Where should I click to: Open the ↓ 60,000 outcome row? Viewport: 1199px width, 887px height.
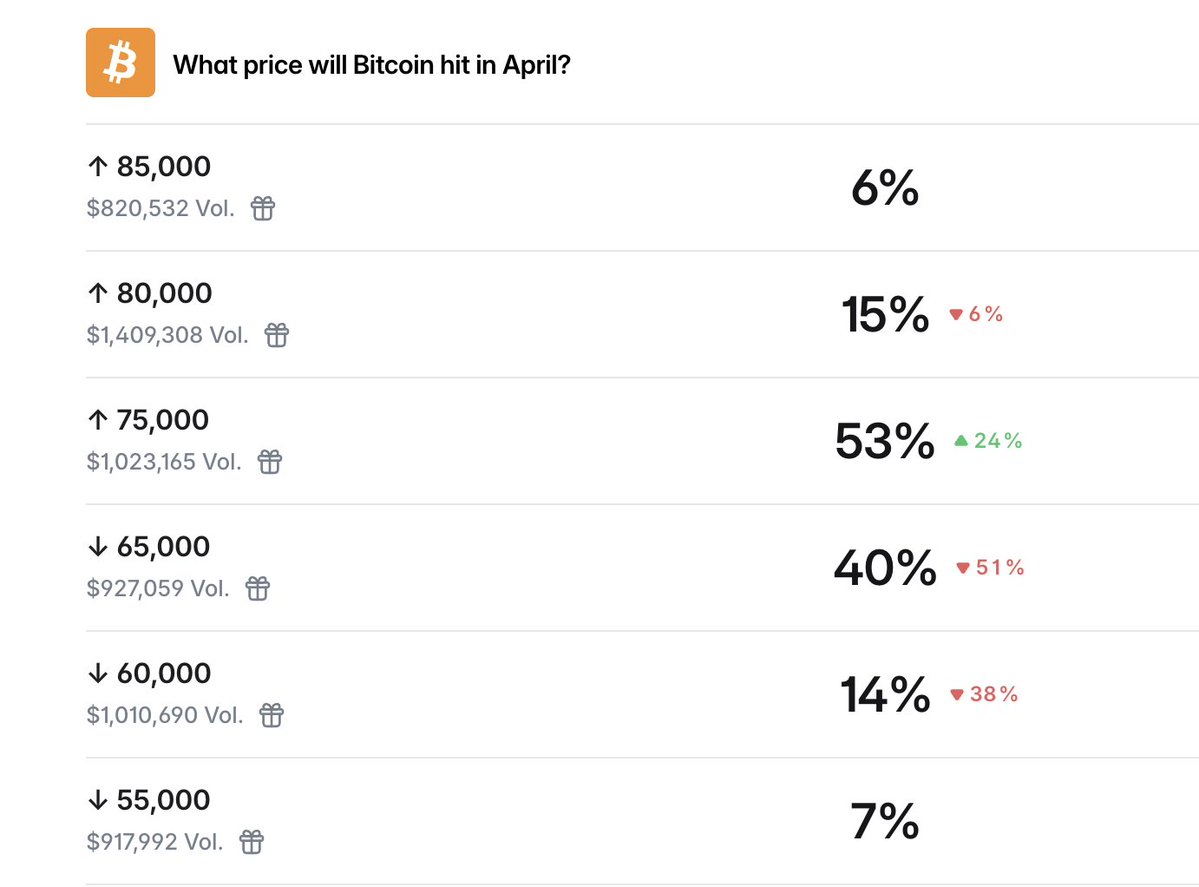(150, 674)
